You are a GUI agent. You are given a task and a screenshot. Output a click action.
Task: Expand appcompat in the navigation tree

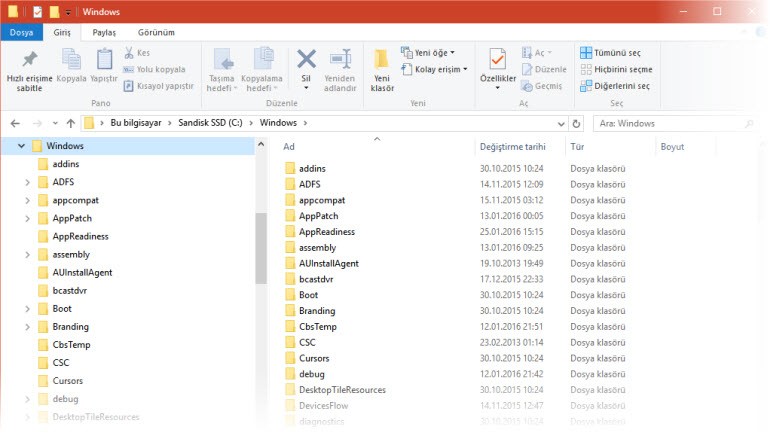click(28, 200)
